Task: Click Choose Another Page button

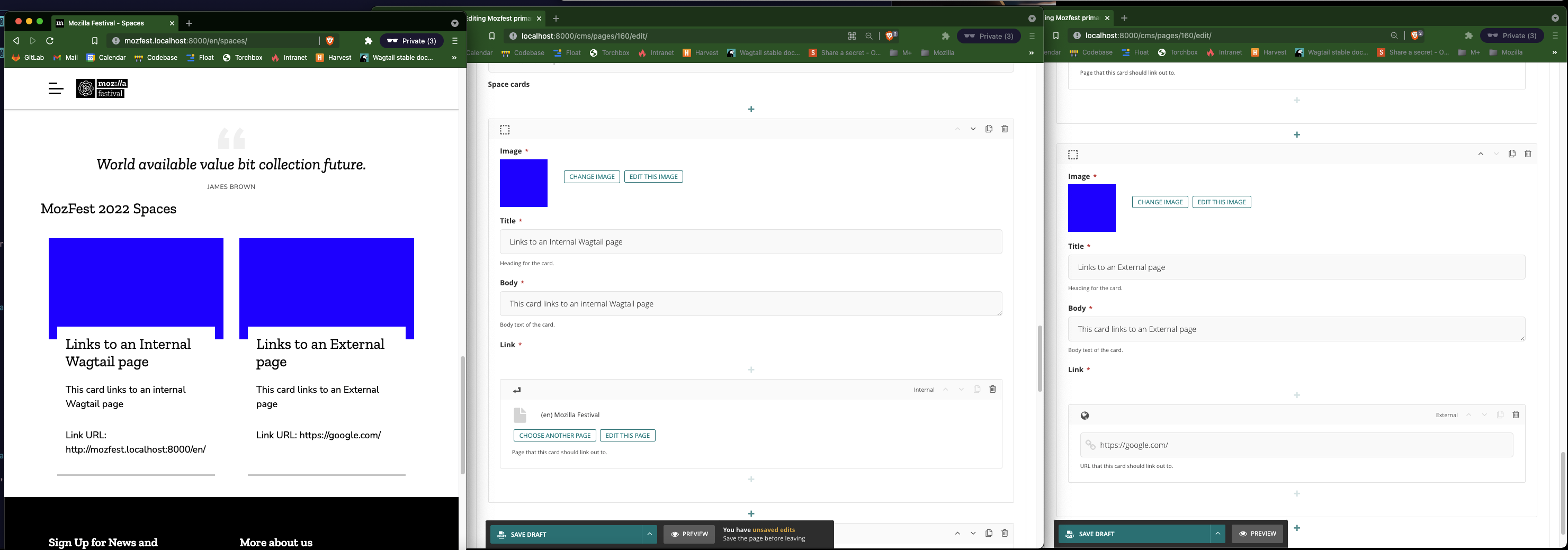Action: [x=554, y=436]
